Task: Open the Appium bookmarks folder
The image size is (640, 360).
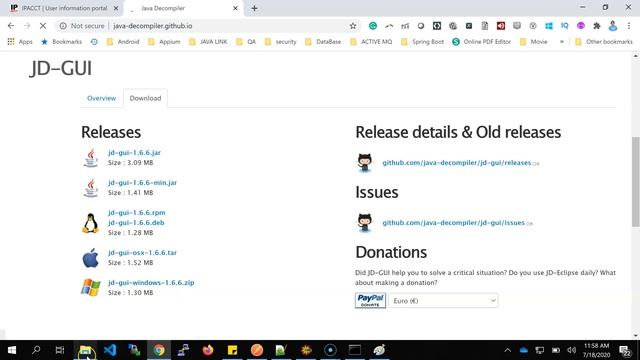Action: [x=164, y=42]
